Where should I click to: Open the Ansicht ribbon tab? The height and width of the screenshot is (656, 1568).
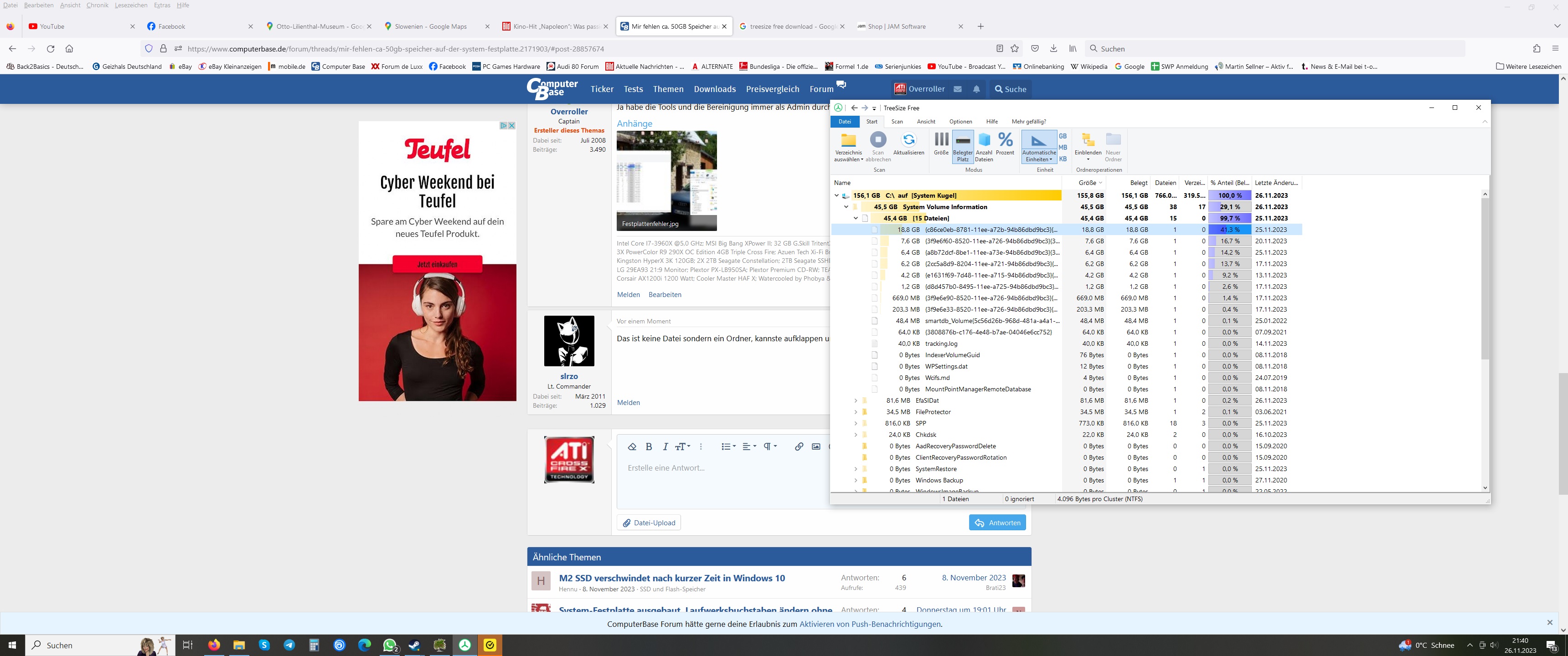click(x=926, y=122)
